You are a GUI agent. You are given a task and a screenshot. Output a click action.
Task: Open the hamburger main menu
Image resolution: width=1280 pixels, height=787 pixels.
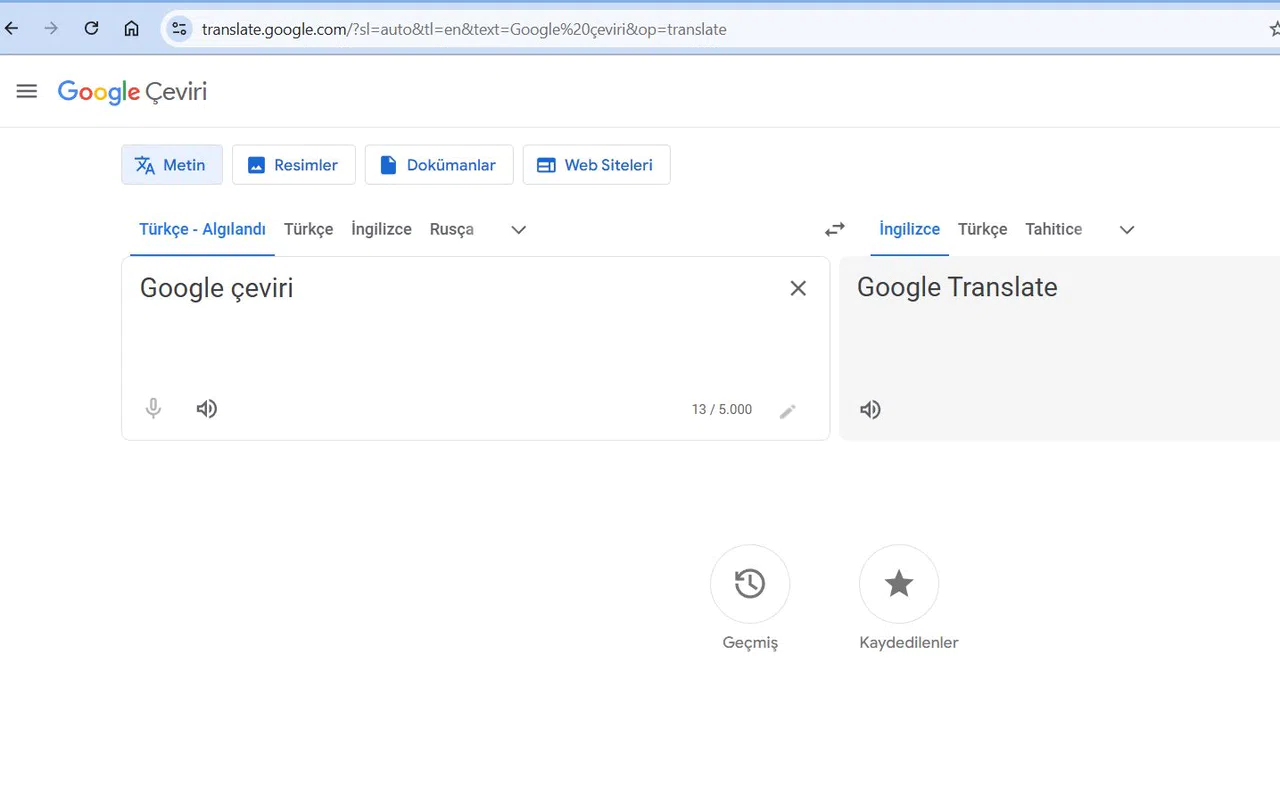point(27,91)
